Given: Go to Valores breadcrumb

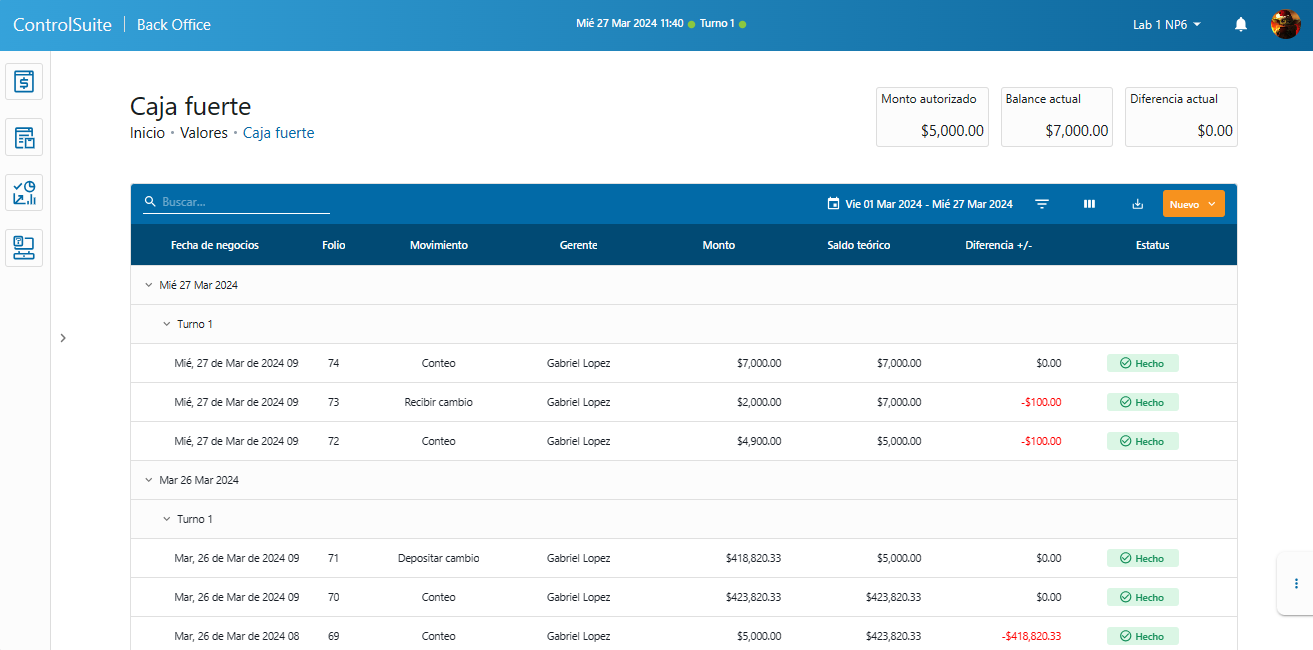Looking at the screenshot, I should click(x=204, y=133).
